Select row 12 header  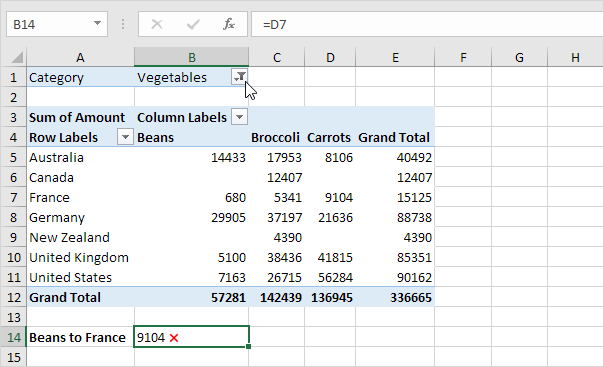tap(13, 297)
